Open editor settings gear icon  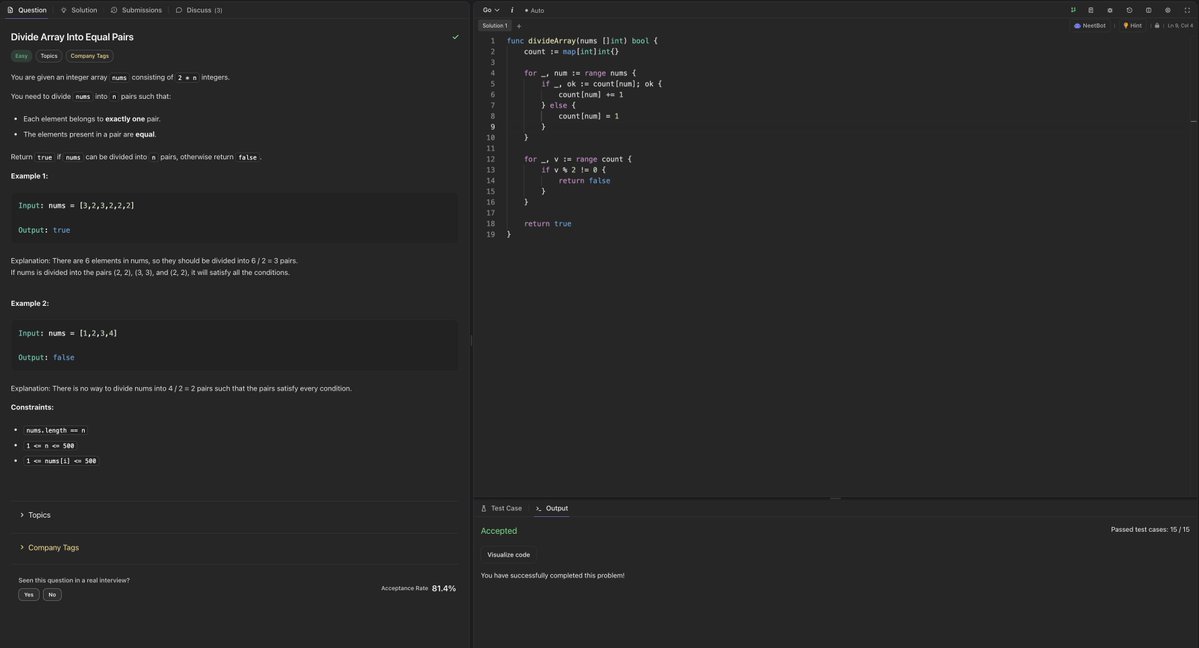point(1110,10)
